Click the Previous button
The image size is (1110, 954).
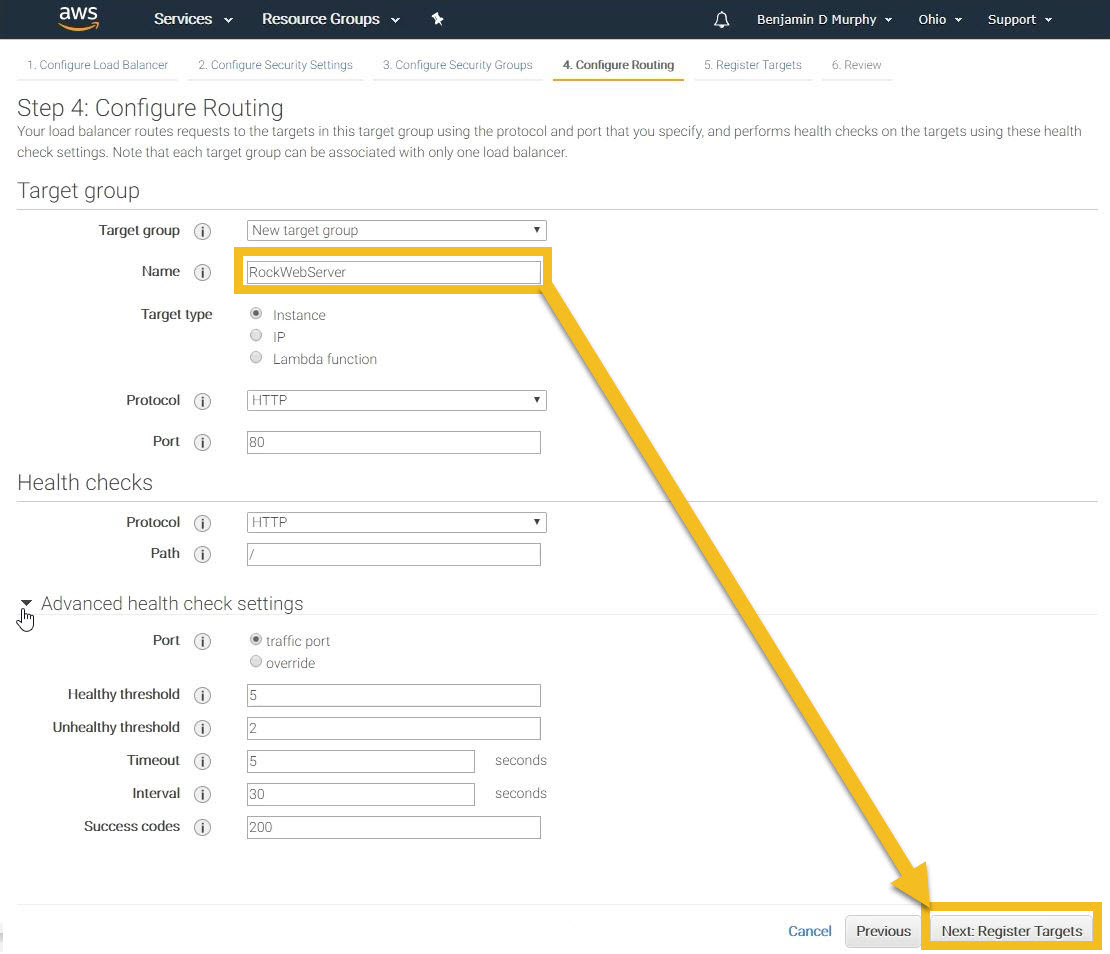click(883, 932)
